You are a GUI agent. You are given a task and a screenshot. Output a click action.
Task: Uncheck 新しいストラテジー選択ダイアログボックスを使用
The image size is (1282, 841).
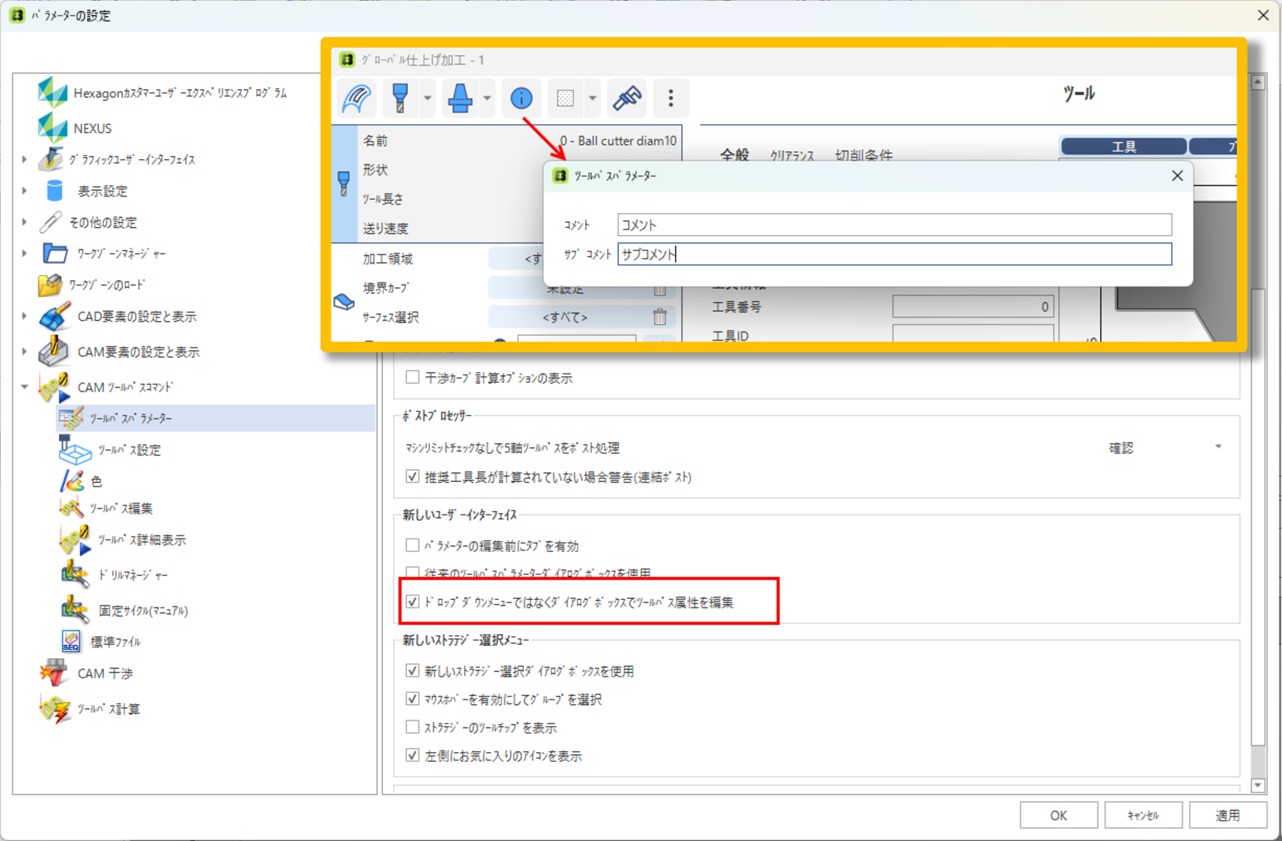tap(412, 671)
